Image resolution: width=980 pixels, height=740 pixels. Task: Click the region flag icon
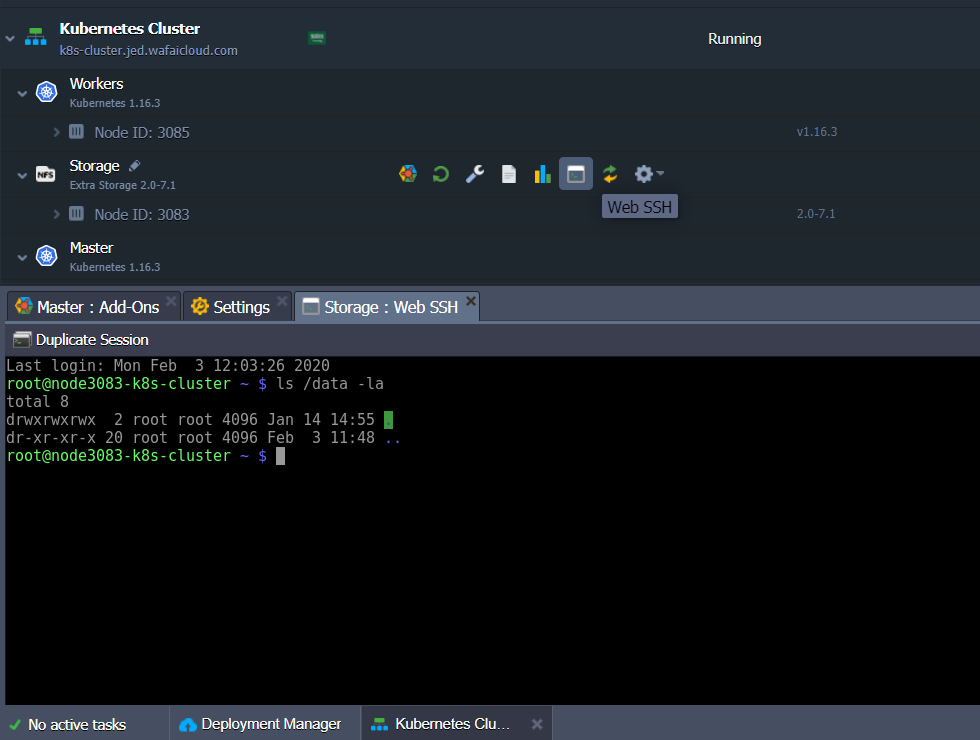pos(317,38)
